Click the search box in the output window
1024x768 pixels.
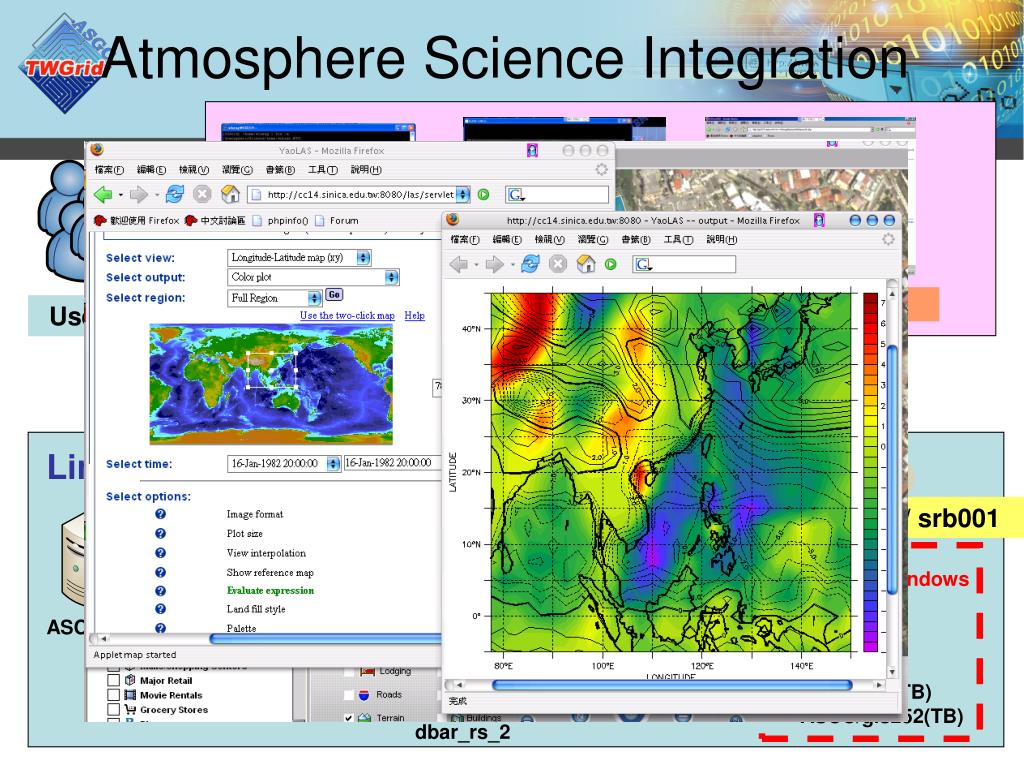[x=684, y=264]
